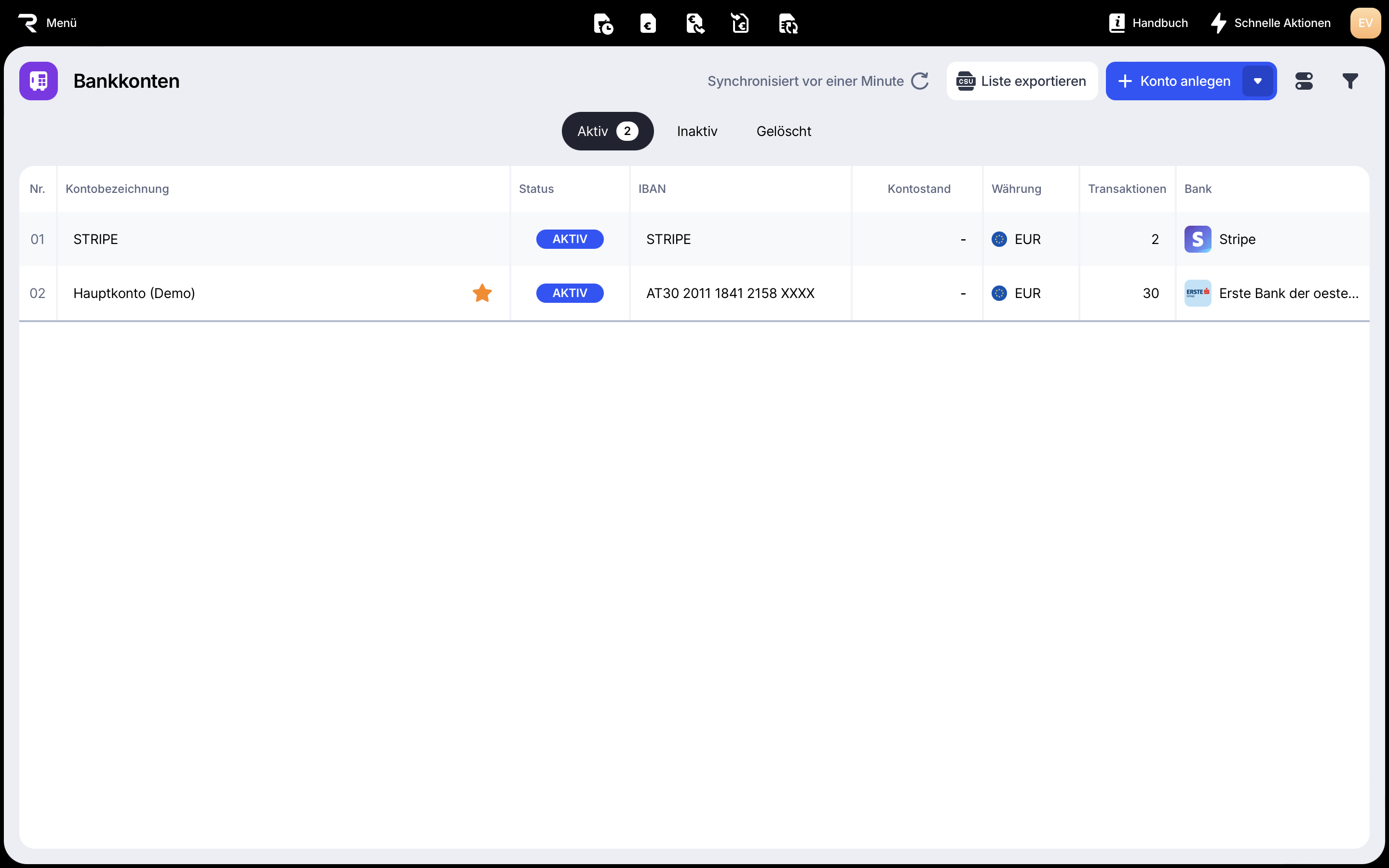The width and height of the screenshot is (1389, 868).
Task: Open the filter funnel icon
Action: click(1350, 81)
